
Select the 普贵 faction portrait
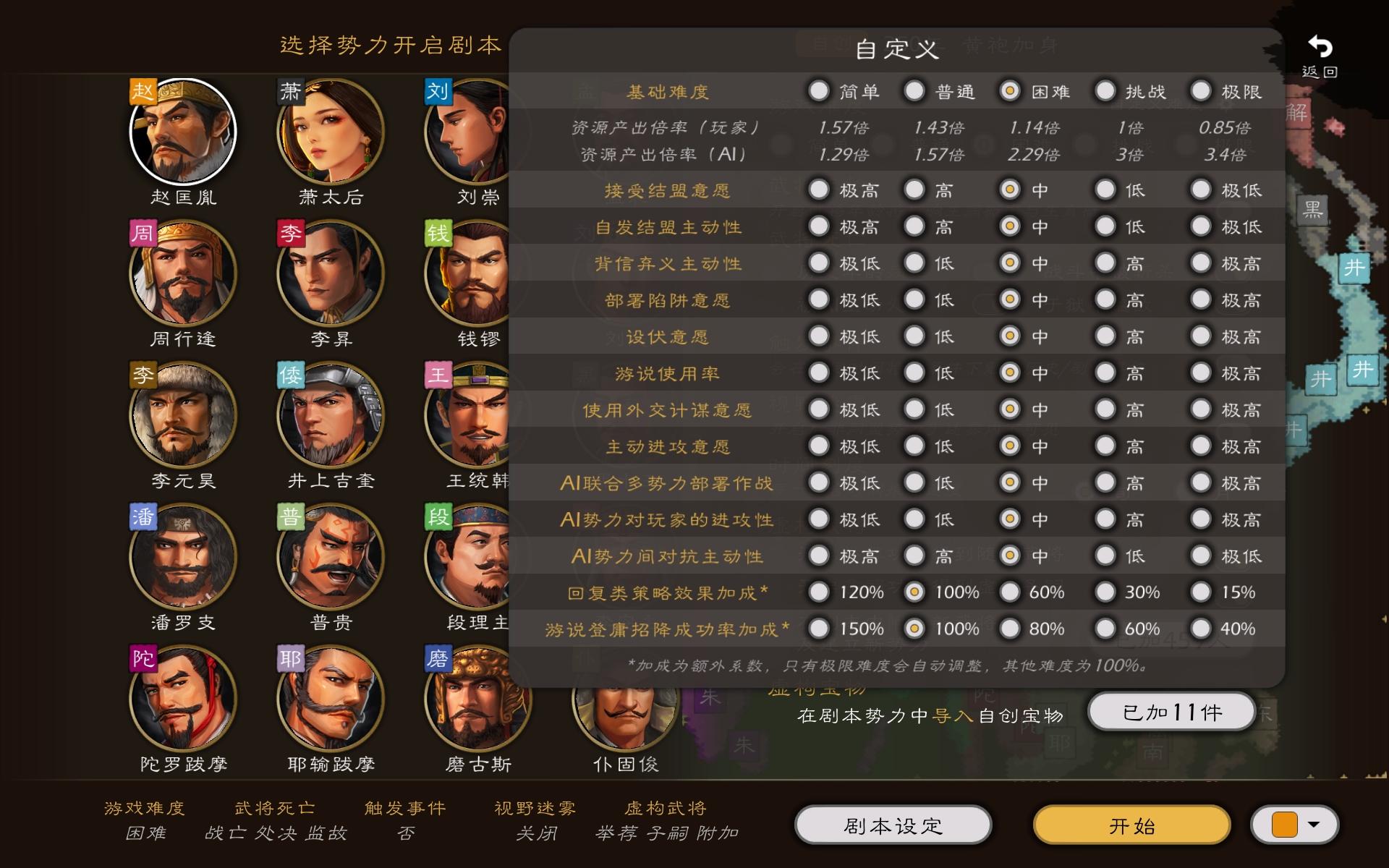pos(331,557)
